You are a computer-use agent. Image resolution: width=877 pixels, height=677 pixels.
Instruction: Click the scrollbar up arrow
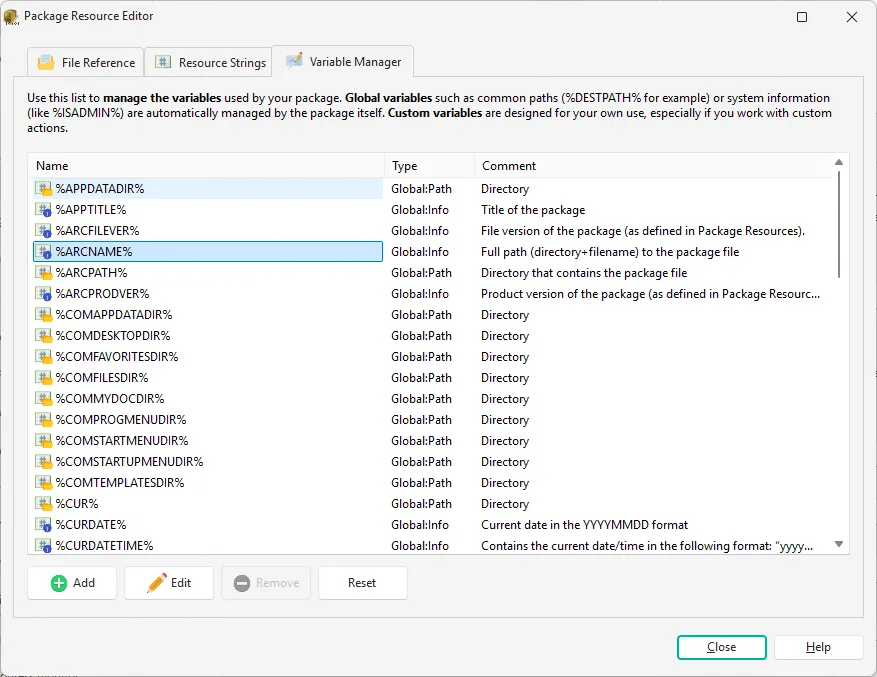[838, 161]
